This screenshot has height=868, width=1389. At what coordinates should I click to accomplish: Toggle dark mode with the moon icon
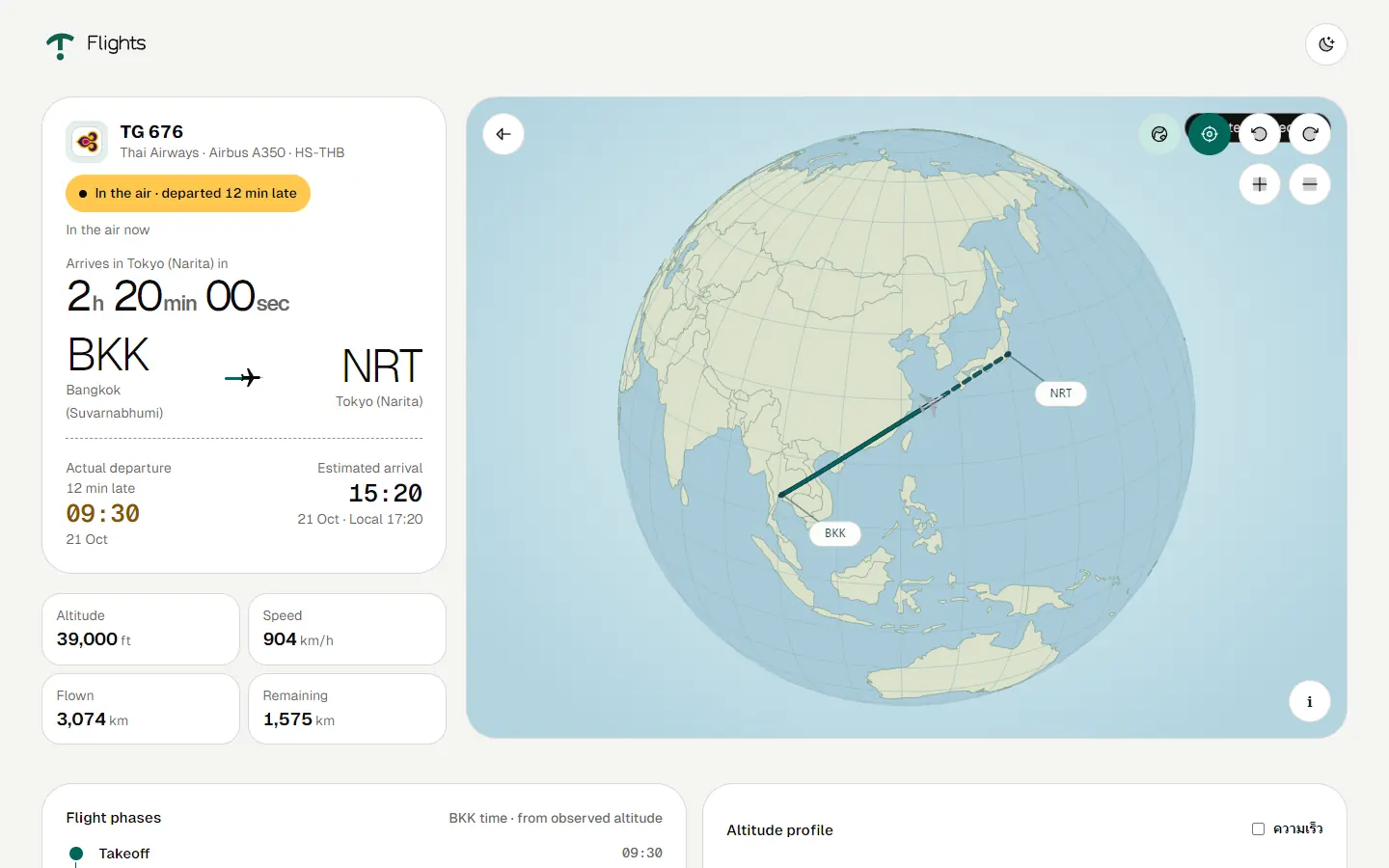tap(1326, 44)
